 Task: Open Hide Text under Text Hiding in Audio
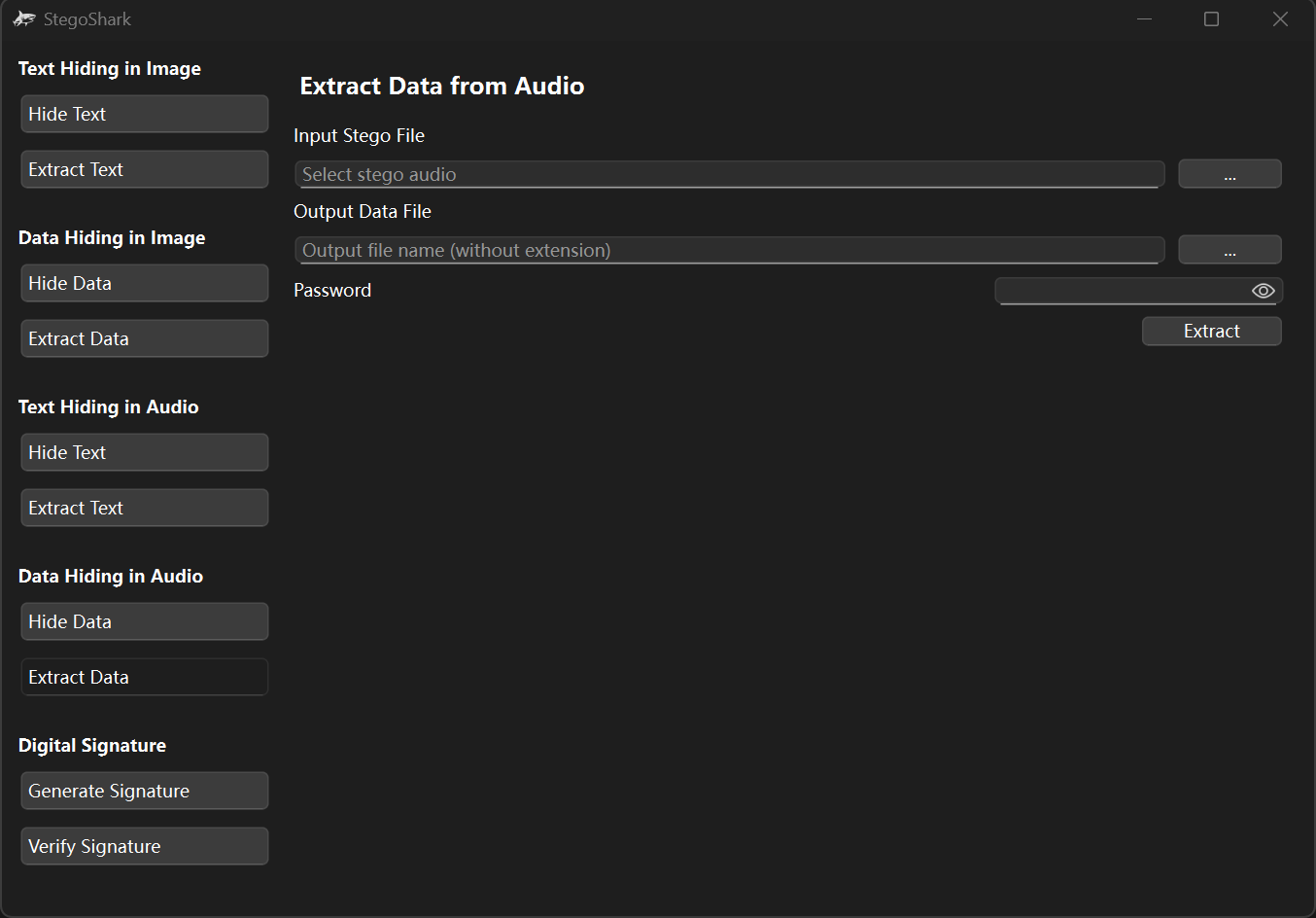145,452
